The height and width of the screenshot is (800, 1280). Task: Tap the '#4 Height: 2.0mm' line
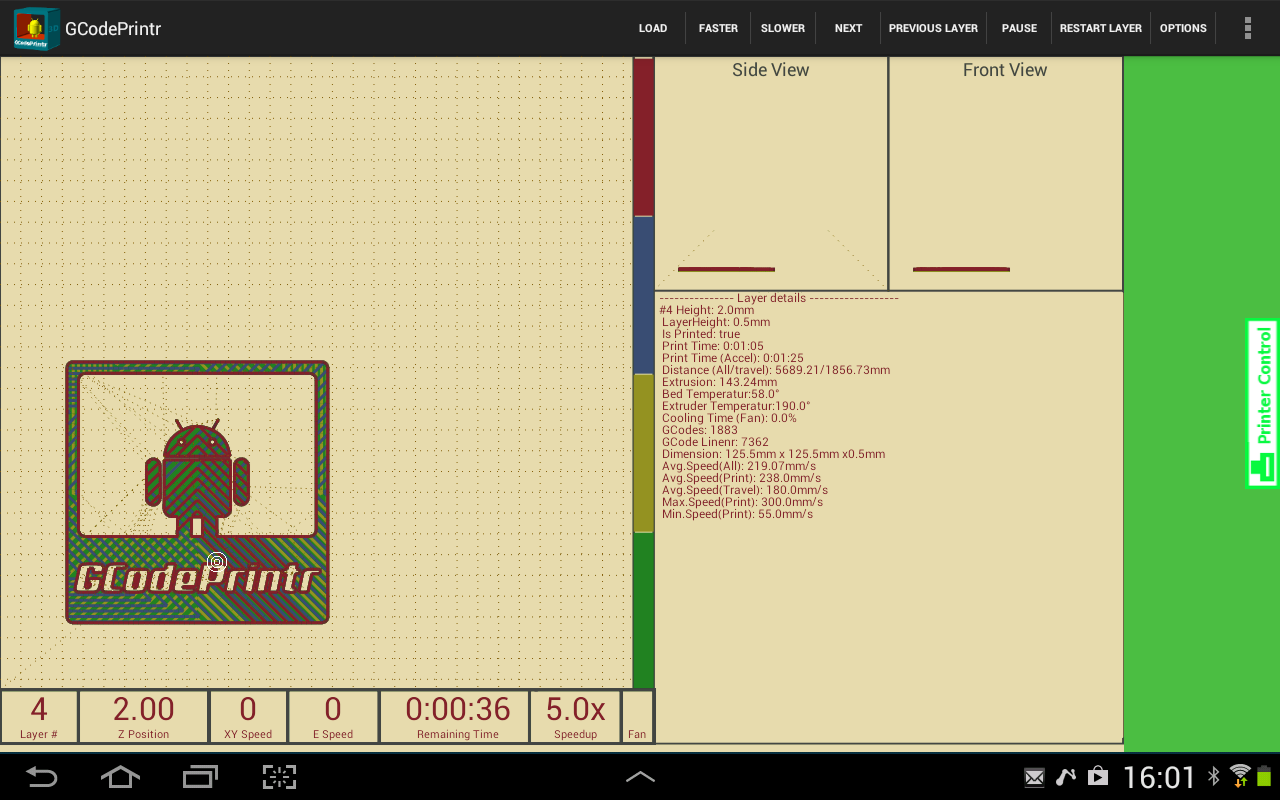tap(707, 310)
